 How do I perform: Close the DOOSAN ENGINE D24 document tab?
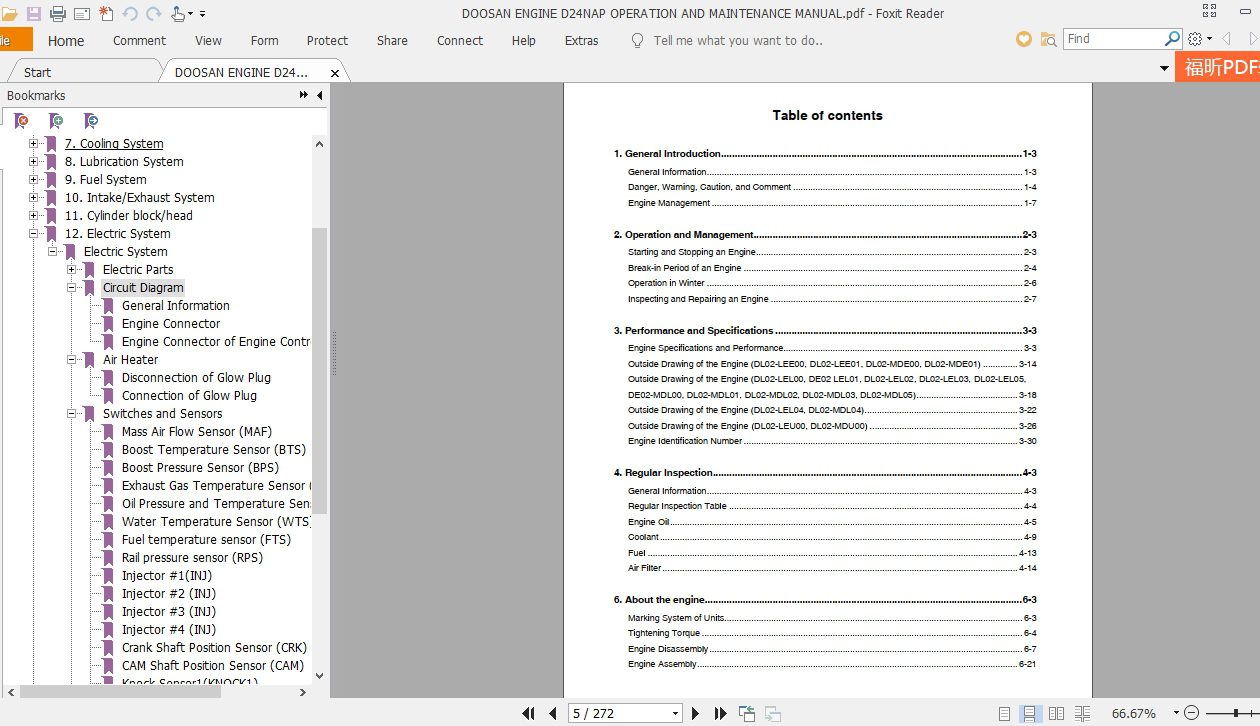(x=335, y=73)
